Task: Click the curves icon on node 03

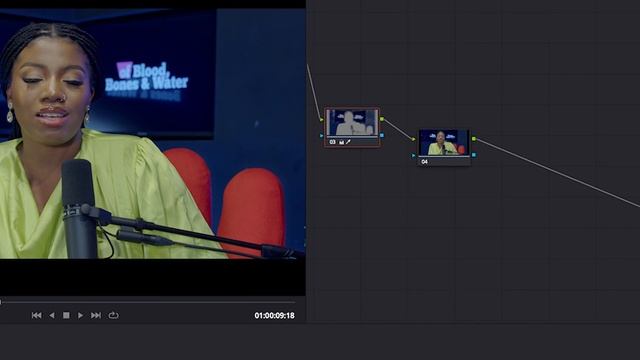Action: [341, 142]
